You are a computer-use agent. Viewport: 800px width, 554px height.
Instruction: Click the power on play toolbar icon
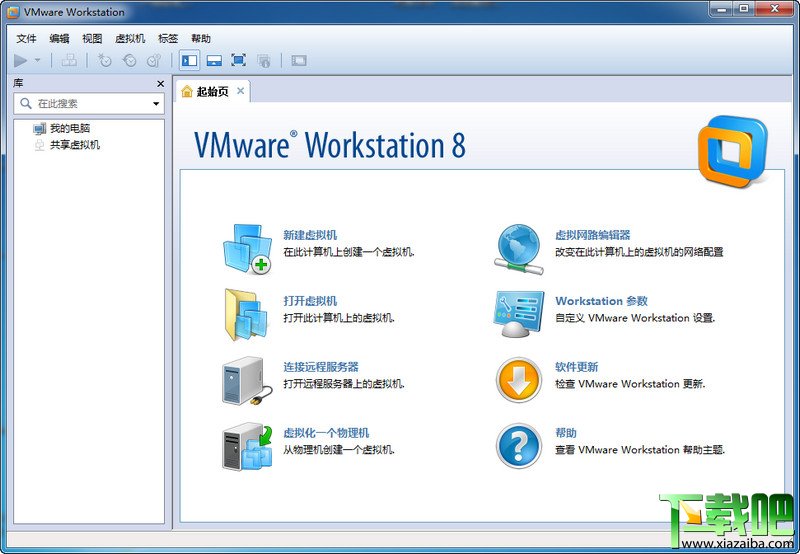click(20, 61)
